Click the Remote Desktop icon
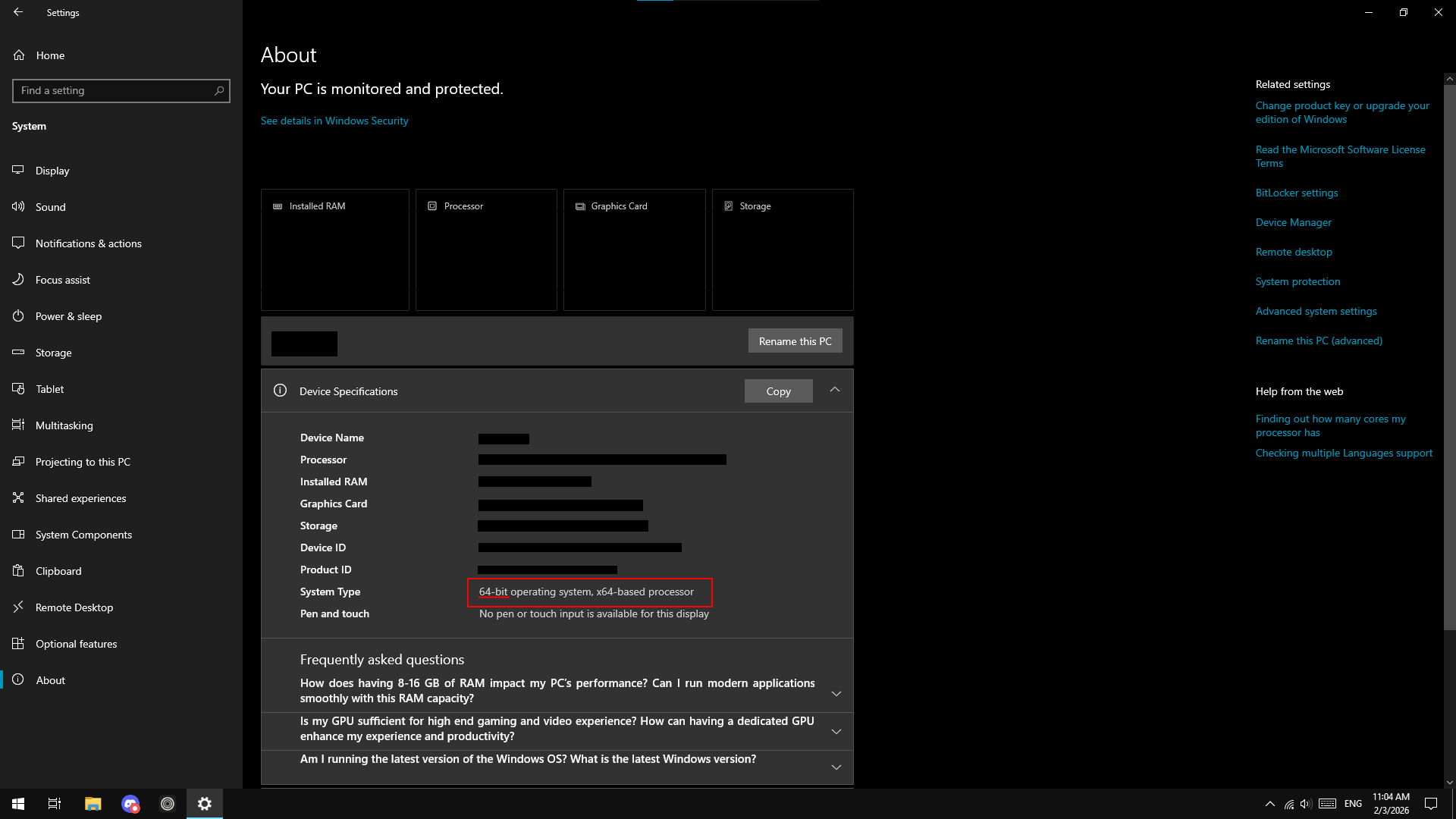This screenshot has width=1456, height=819. click(18, 607)
